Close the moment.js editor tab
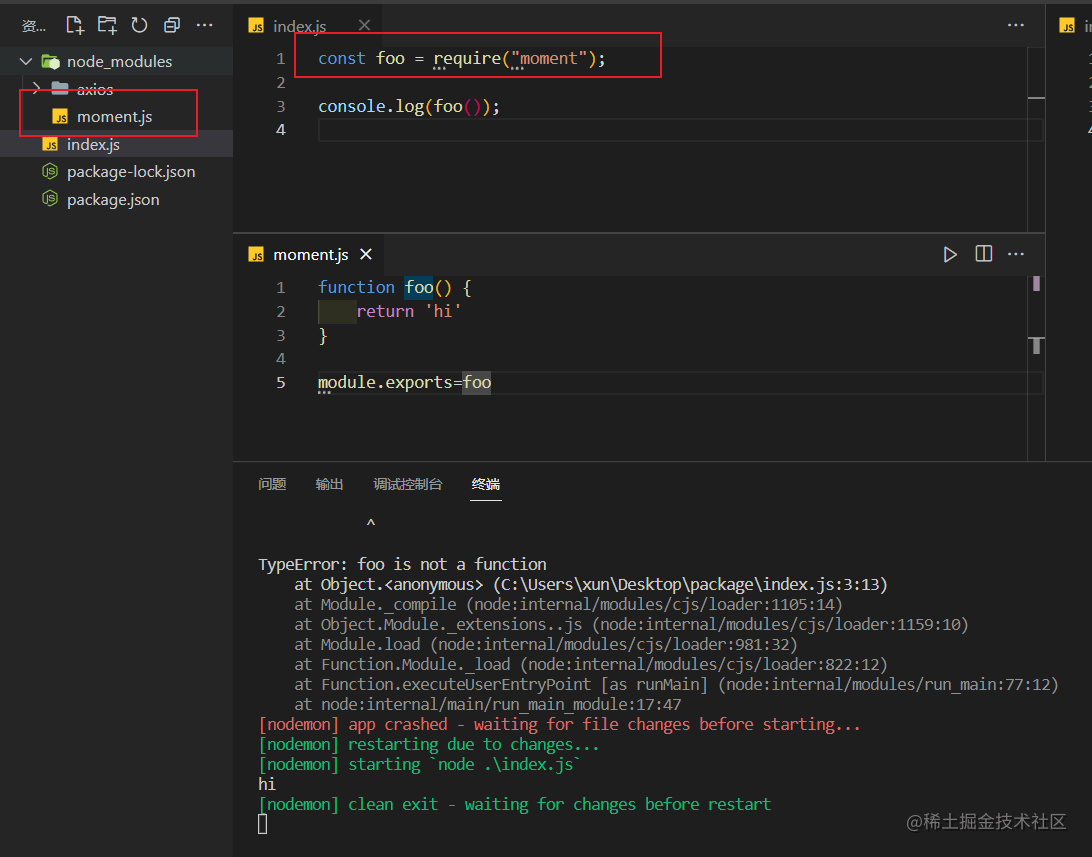 coord(365,254)
